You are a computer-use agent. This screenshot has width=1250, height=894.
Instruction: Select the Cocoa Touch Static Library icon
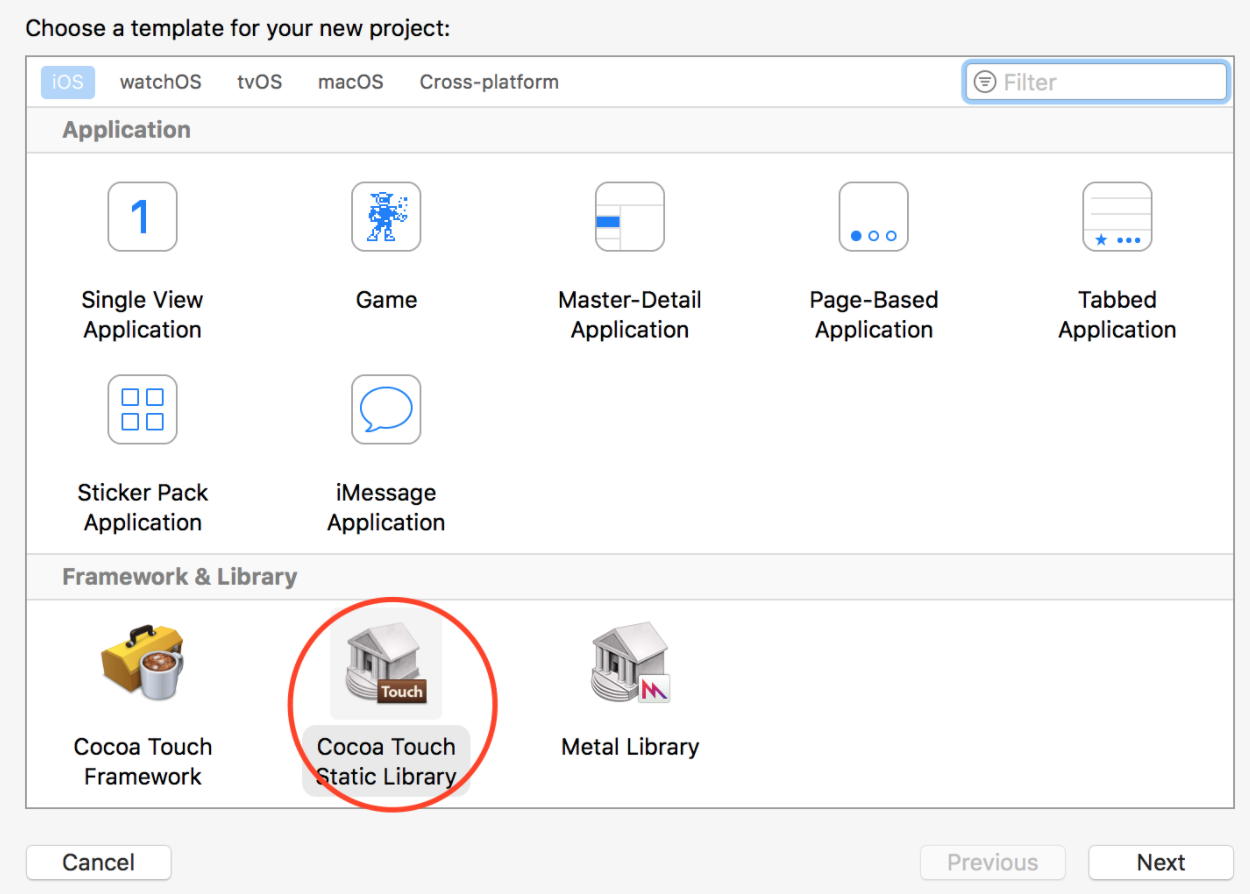pyautogui.click(x=386, y=662)
